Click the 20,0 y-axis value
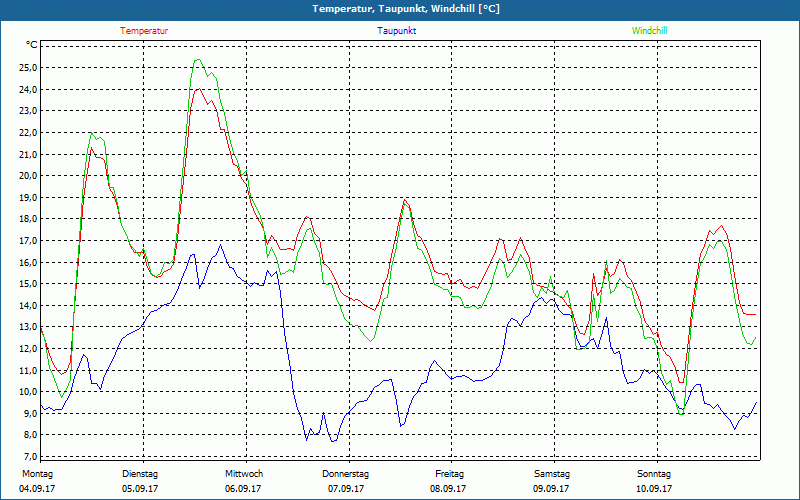Image resolution: width=800 pixels, height=500 pixels. pos(28,176)
